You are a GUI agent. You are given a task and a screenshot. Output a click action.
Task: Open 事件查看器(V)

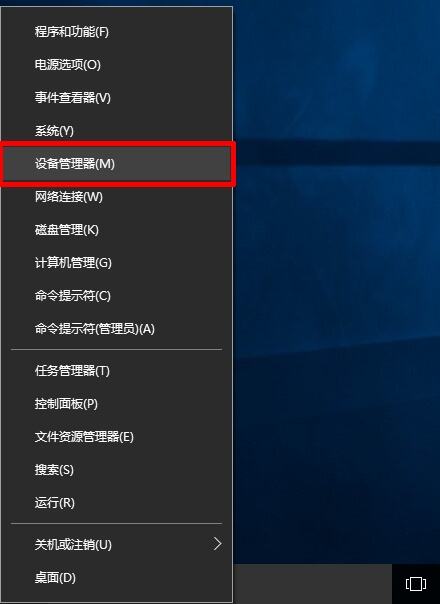pyautogui.click(x=116, y=97)
